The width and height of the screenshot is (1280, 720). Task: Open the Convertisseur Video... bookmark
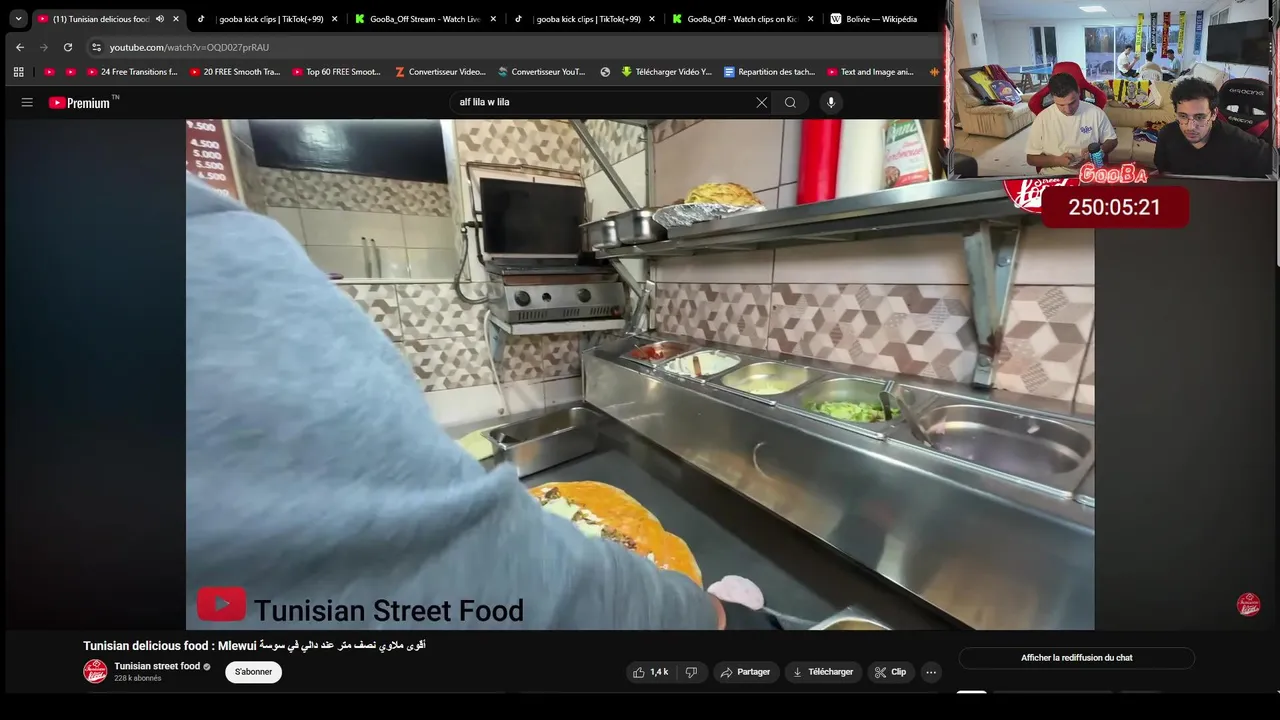tap(440, 72)
